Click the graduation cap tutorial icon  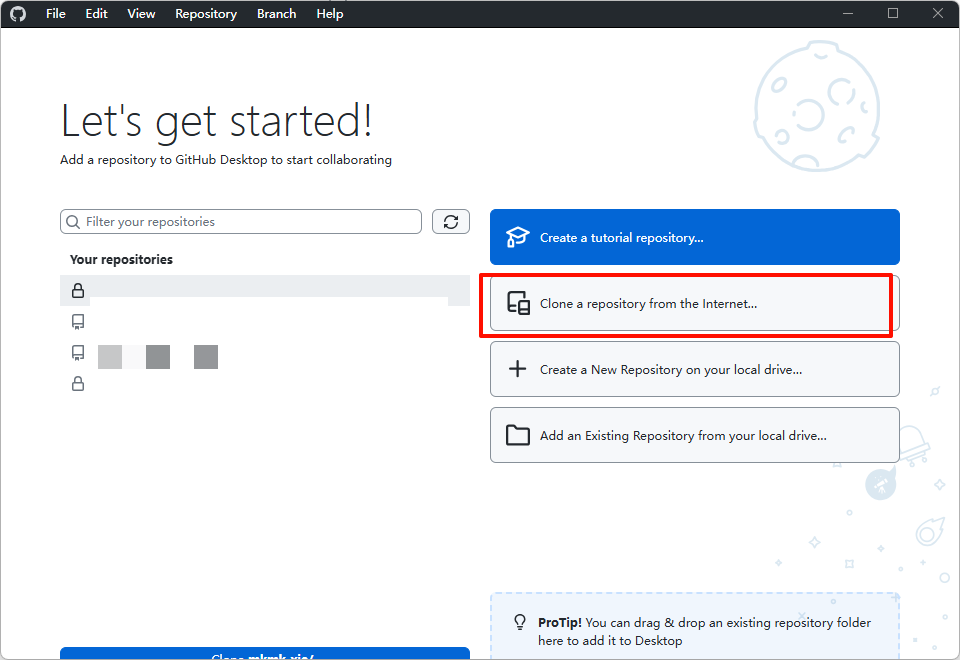click(x=517, y=237)
